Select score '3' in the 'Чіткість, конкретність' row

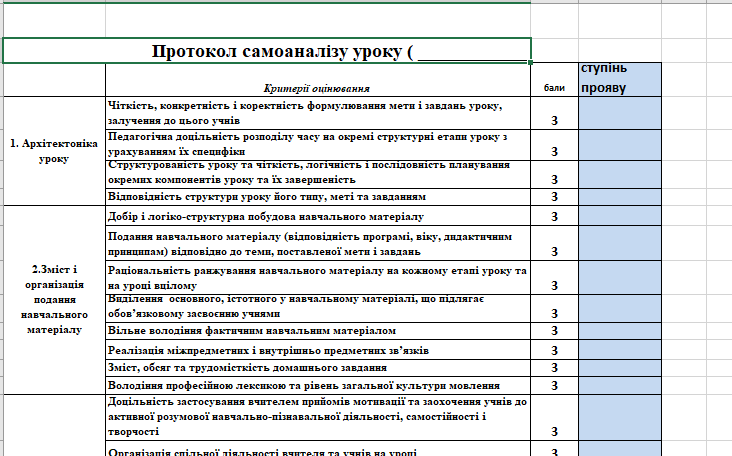tap(554, 113)
